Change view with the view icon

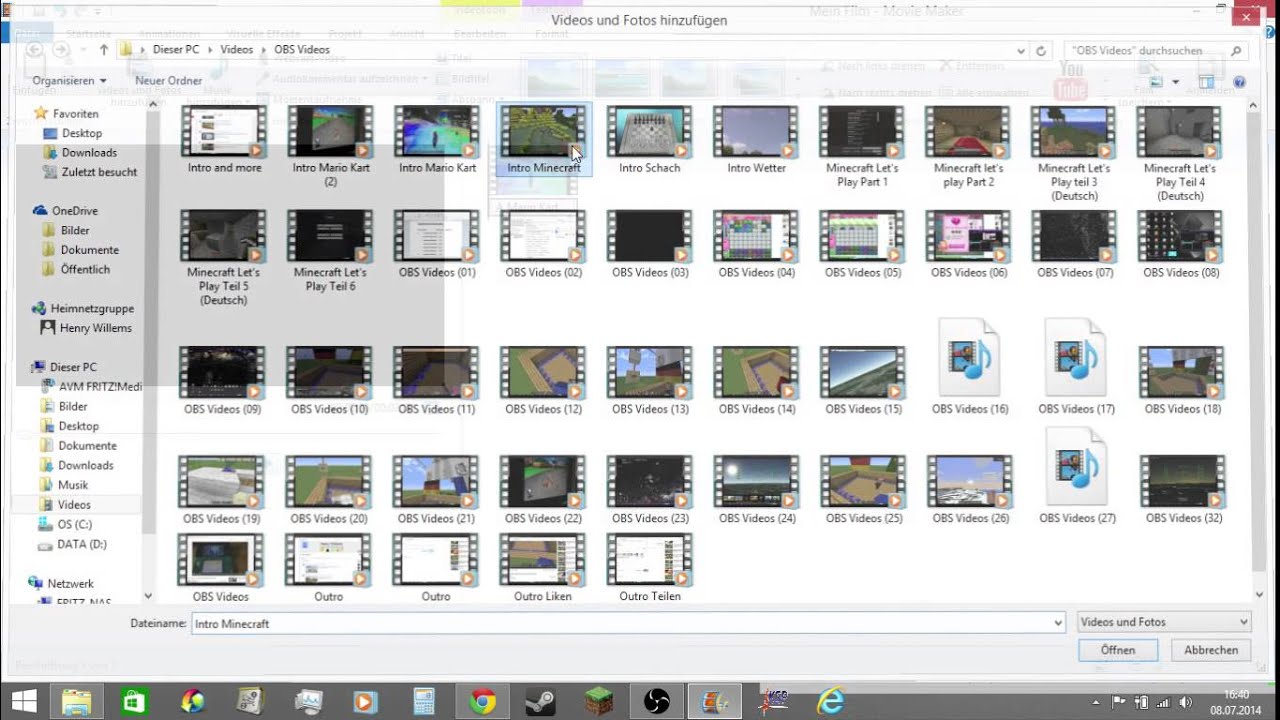pyautogui.click(x=1157, y=81)
